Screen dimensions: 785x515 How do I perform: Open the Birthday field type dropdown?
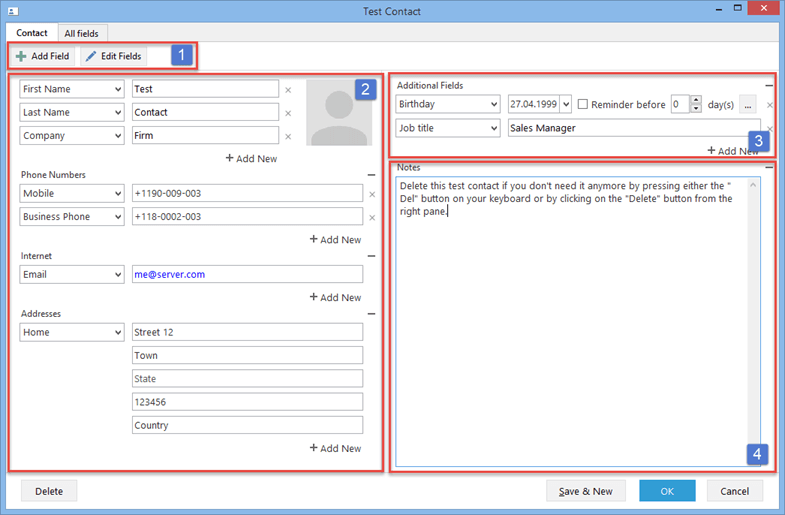[x=494, y=104]
